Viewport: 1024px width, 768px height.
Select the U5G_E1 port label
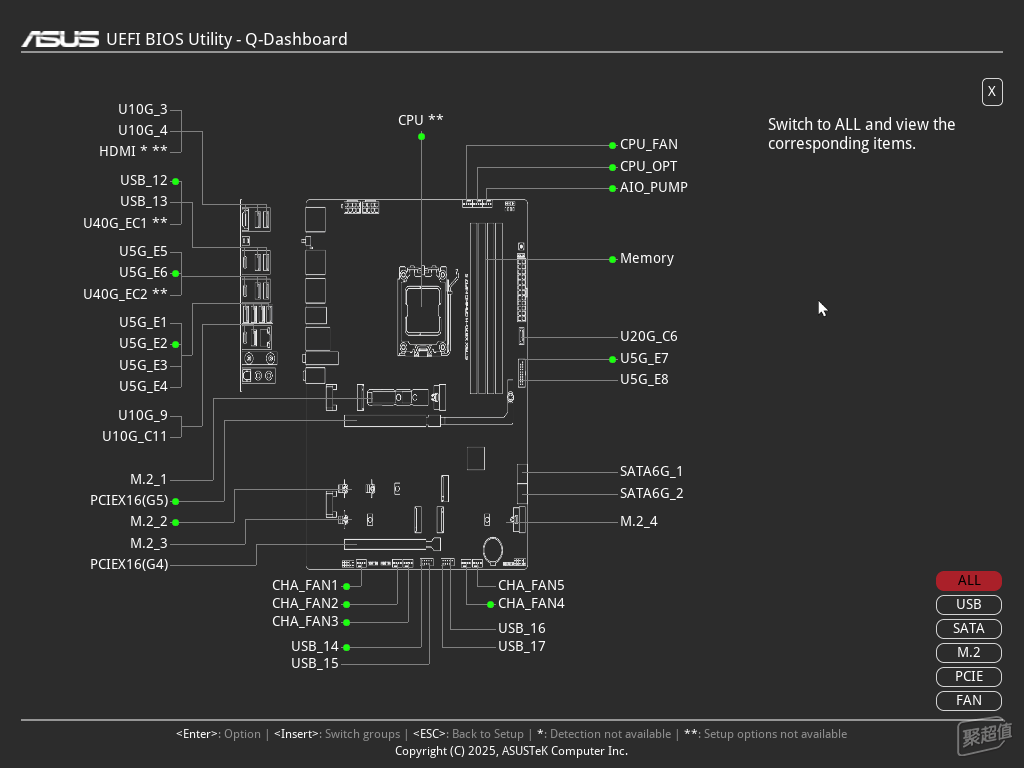143,323
